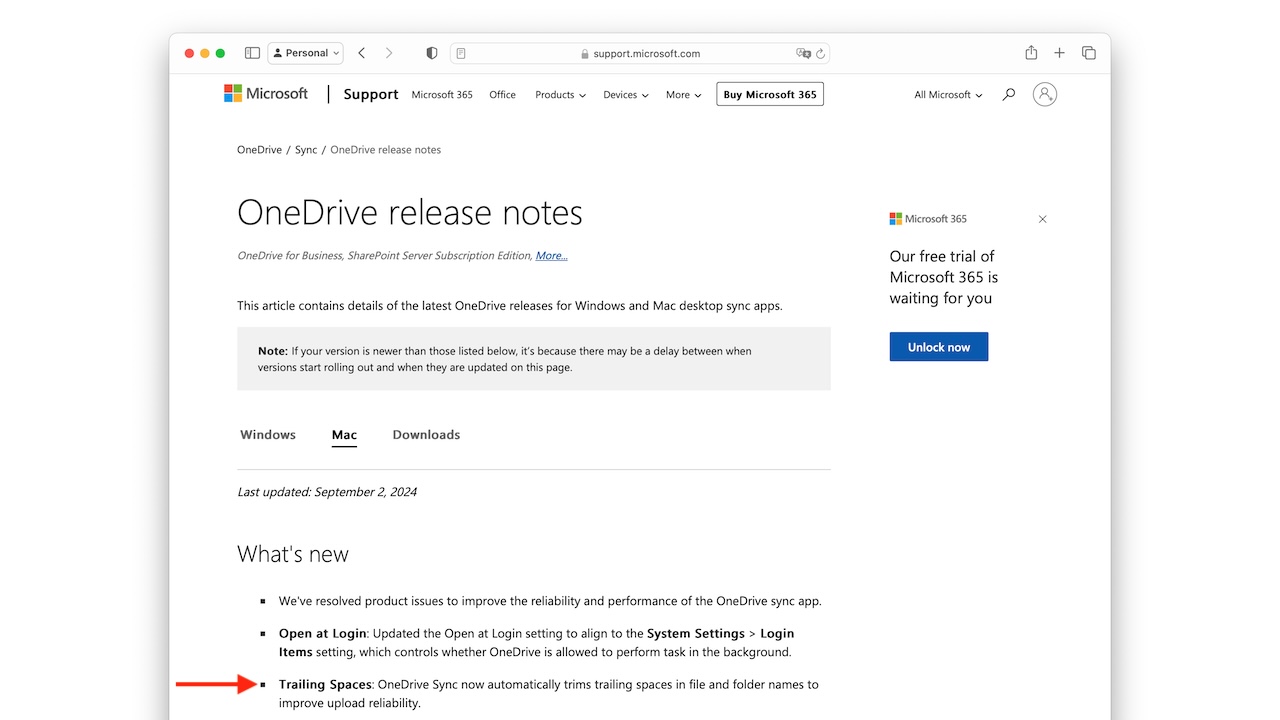
Task: Switch to the Downloads tab
Action: tap(426, 435)
